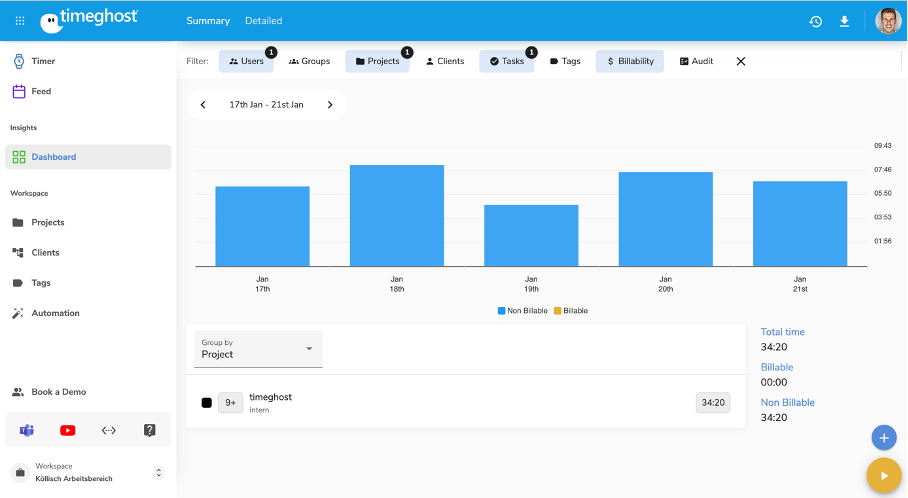Screen dimensions: 908x498
Task: Open the apps grid launcher icon
Action: click(20, 20)
